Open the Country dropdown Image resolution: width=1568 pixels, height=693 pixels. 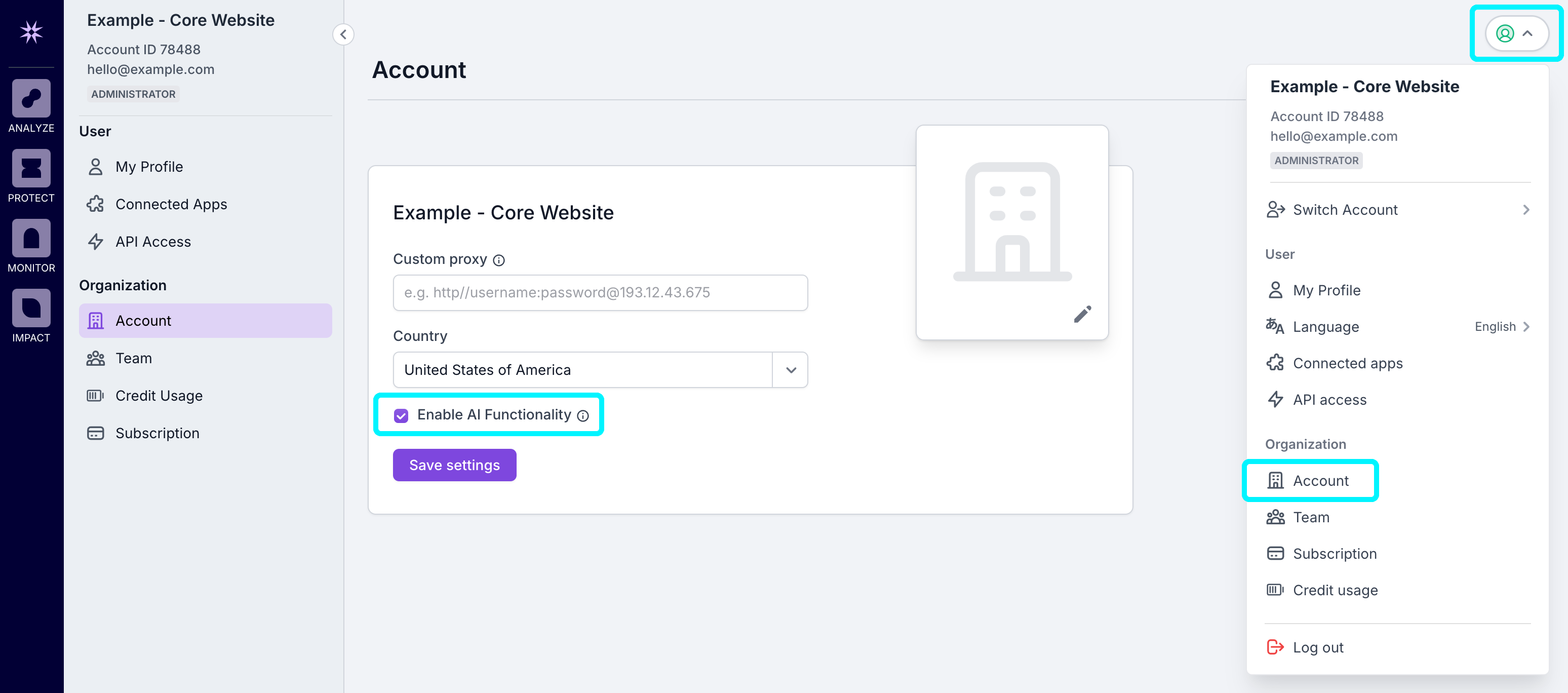790,370
